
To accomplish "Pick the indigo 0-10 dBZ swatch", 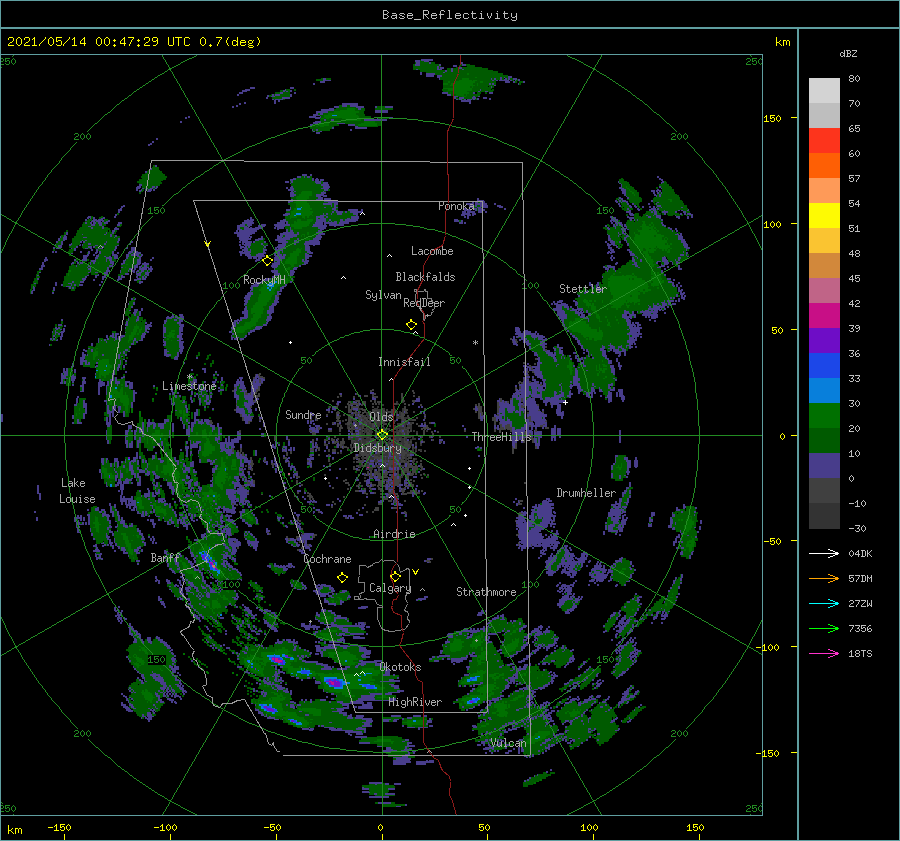I will coord(824,466).
